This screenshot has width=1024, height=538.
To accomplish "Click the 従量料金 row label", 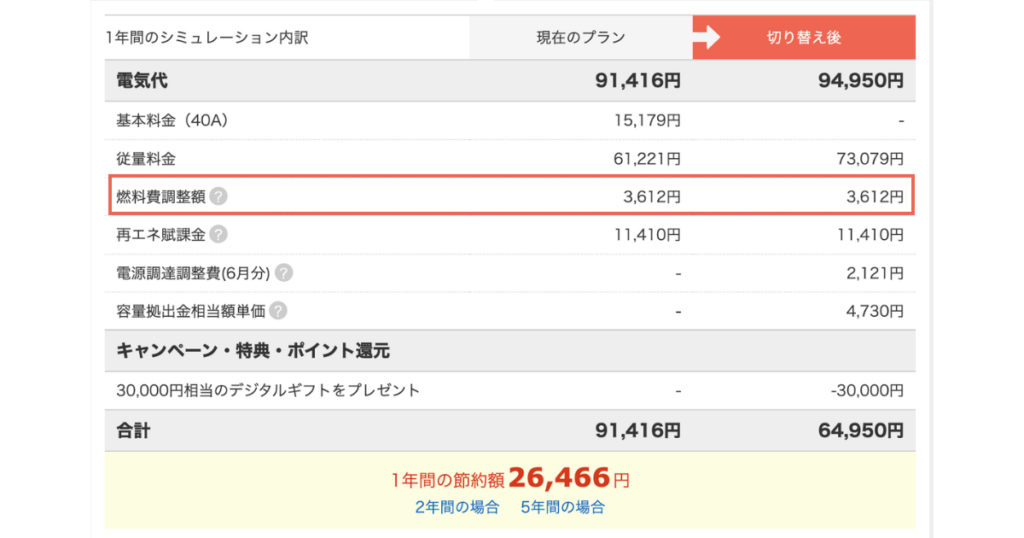I will coord(146,159).
